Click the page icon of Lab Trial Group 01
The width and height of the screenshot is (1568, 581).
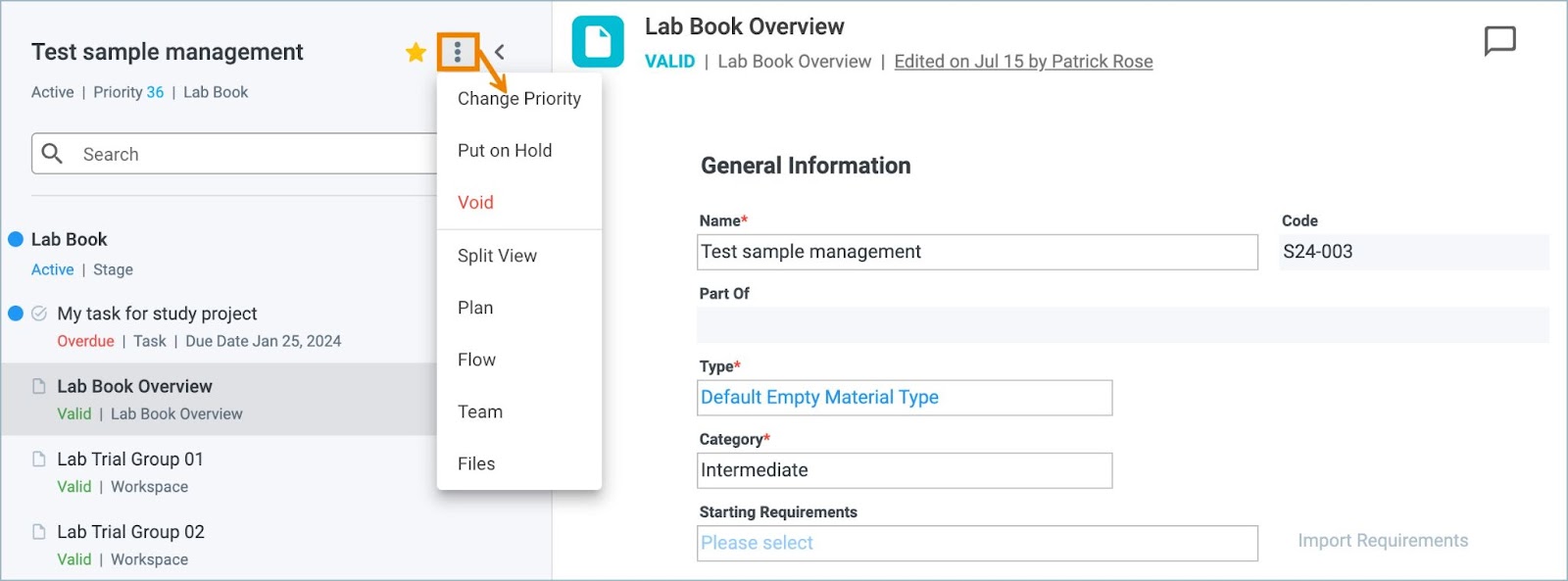(x=39, y=459)
